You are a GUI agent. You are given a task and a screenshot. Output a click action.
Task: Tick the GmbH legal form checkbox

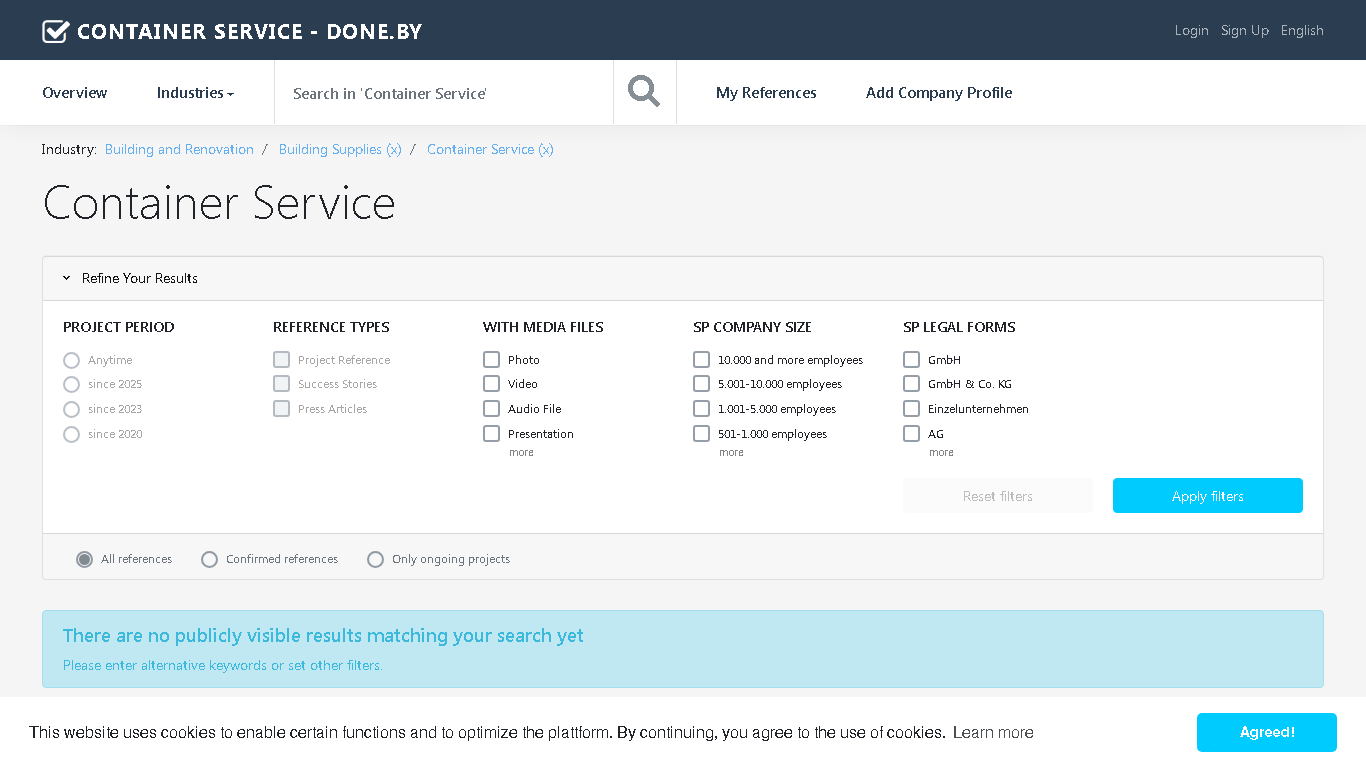pyautogui.click(x=911, y=359)
